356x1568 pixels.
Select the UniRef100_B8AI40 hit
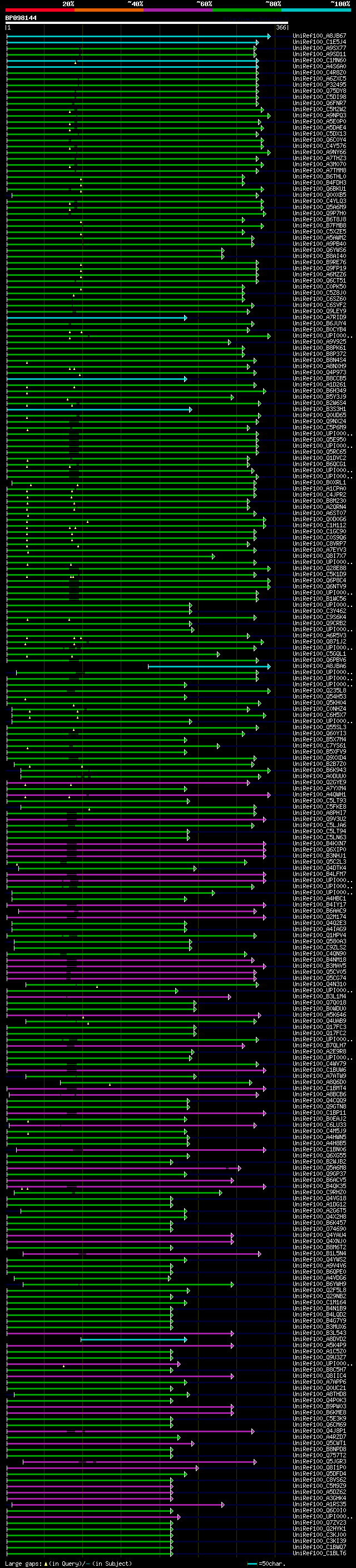pyautogui.click(x=319, y=256)
